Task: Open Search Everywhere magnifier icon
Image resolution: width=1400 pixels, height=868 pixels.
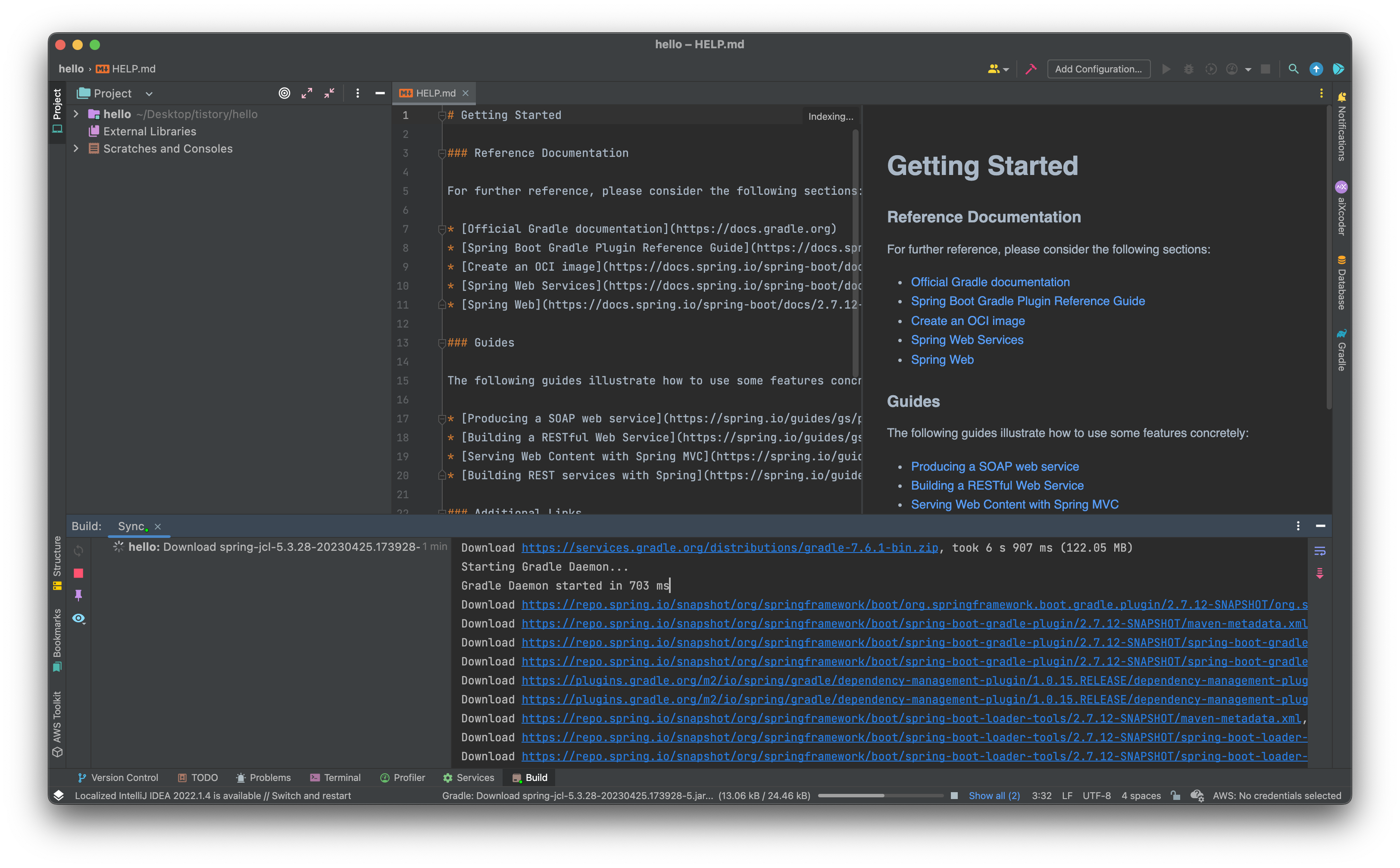Action: tap(1293, 69)
